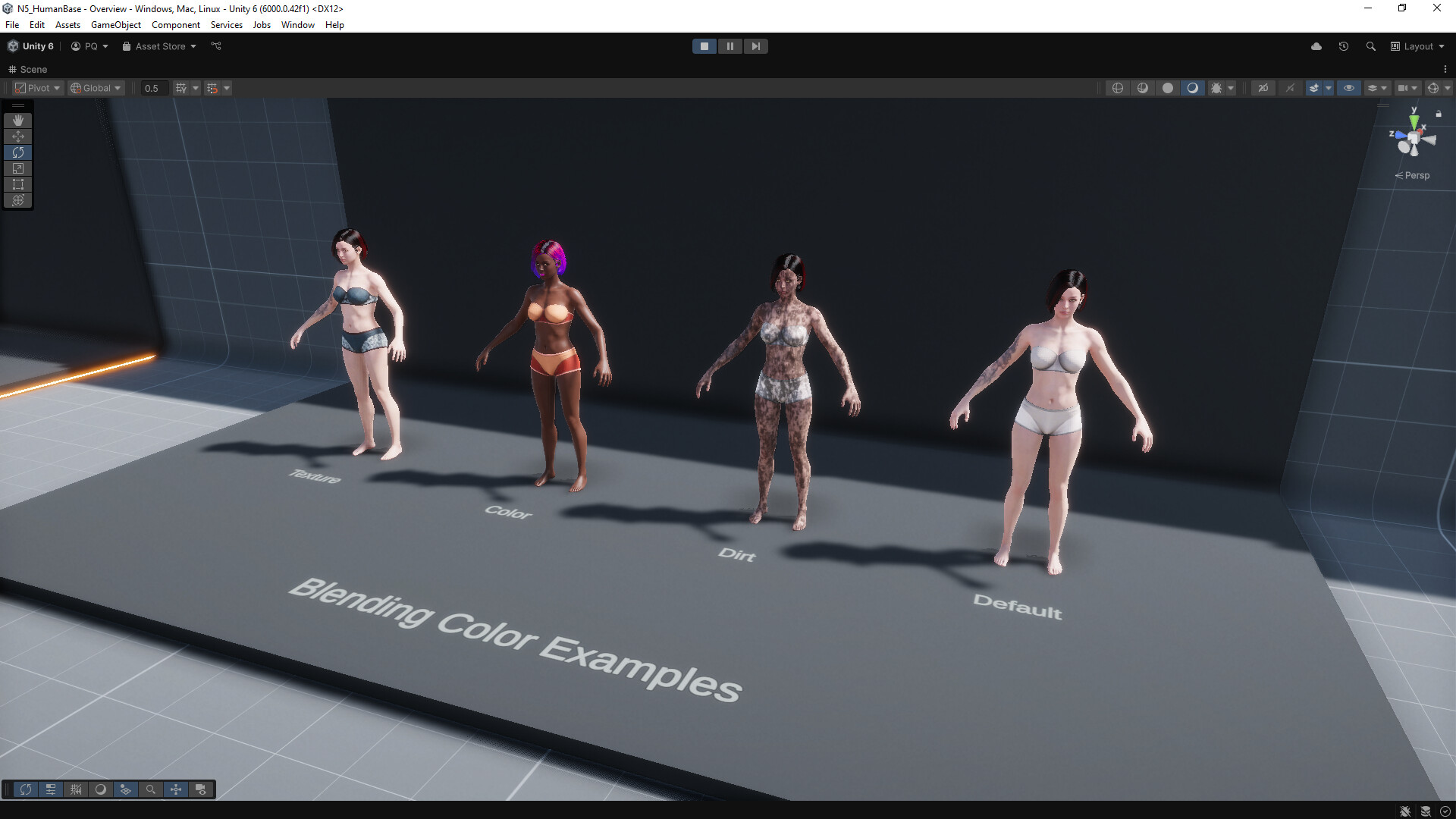Viewport: 1456px width, 819px height.
Task: Click the 0.5 grid snap field
Action: [x=152, y=88]
